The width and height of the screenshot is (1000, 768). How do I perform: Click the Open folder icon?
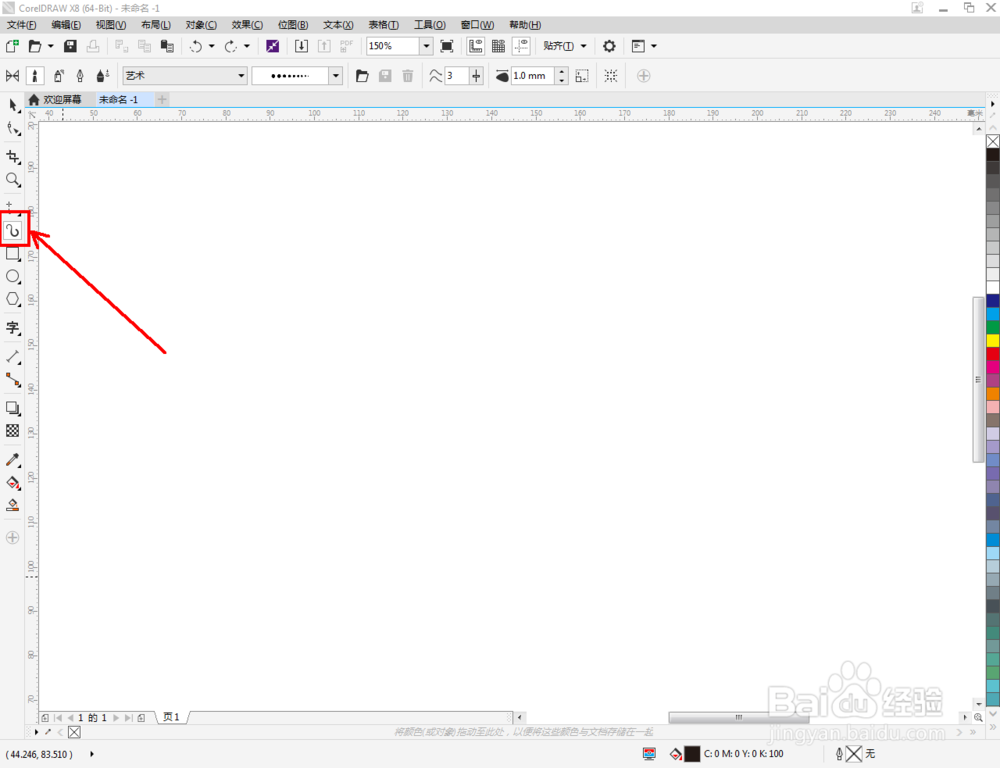(35, 46)
